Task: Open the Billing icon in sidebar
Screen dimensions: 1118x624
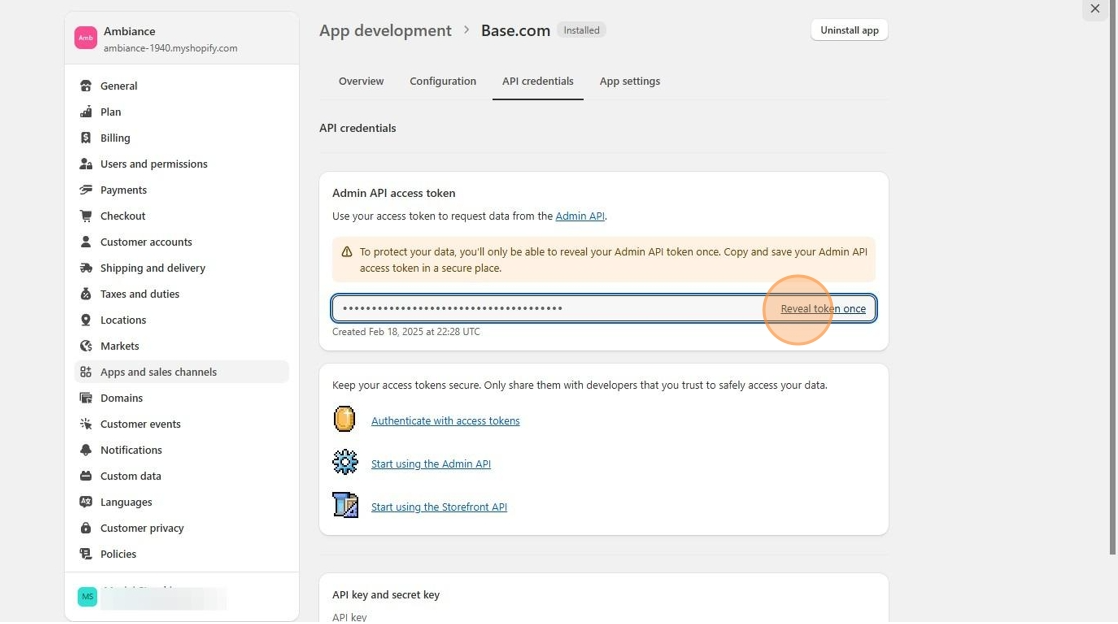Action: pos(86,138)
